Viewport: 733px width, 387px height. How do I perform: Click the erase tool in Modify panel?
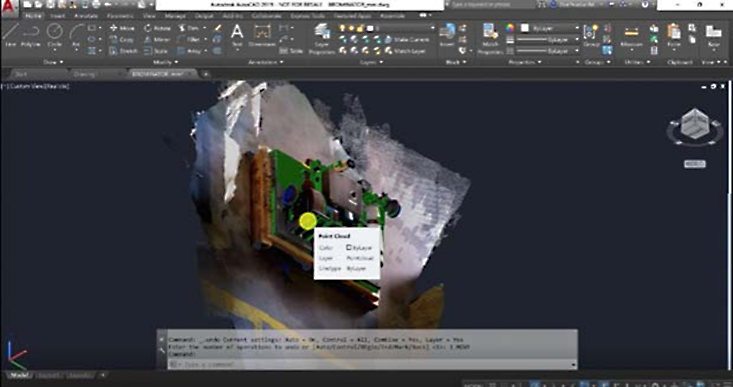tap(218, 28)
